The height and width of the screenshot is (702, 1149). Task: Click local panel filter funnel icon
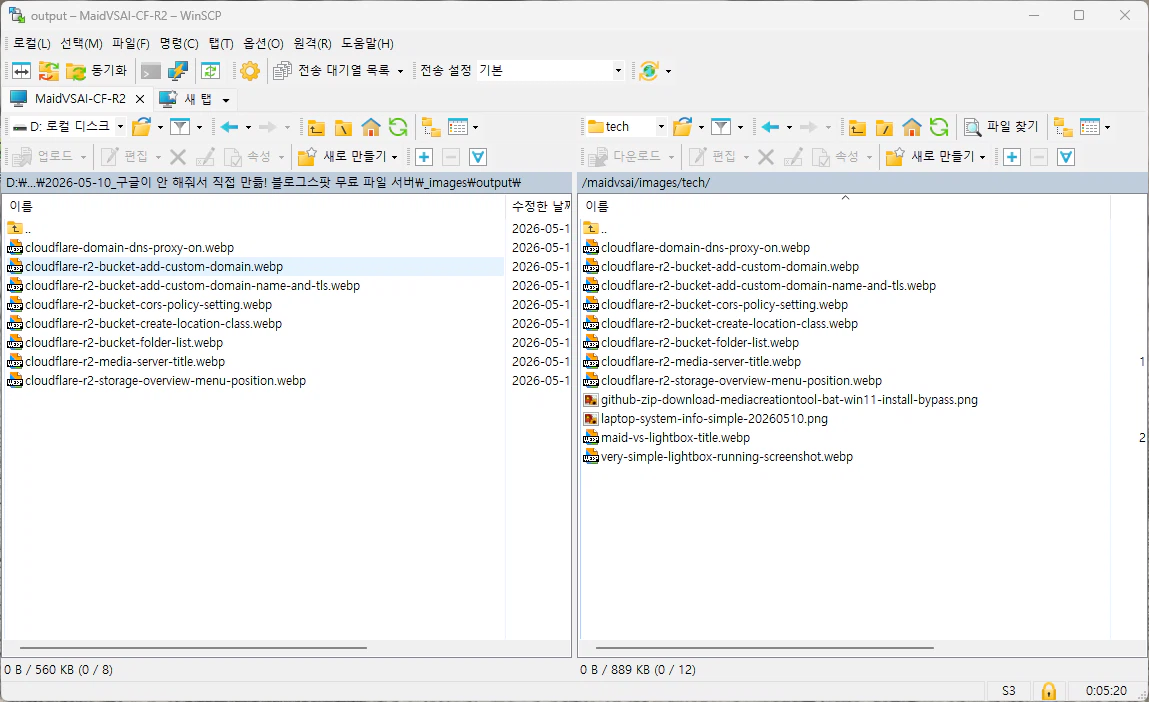(x=180, y=127)
